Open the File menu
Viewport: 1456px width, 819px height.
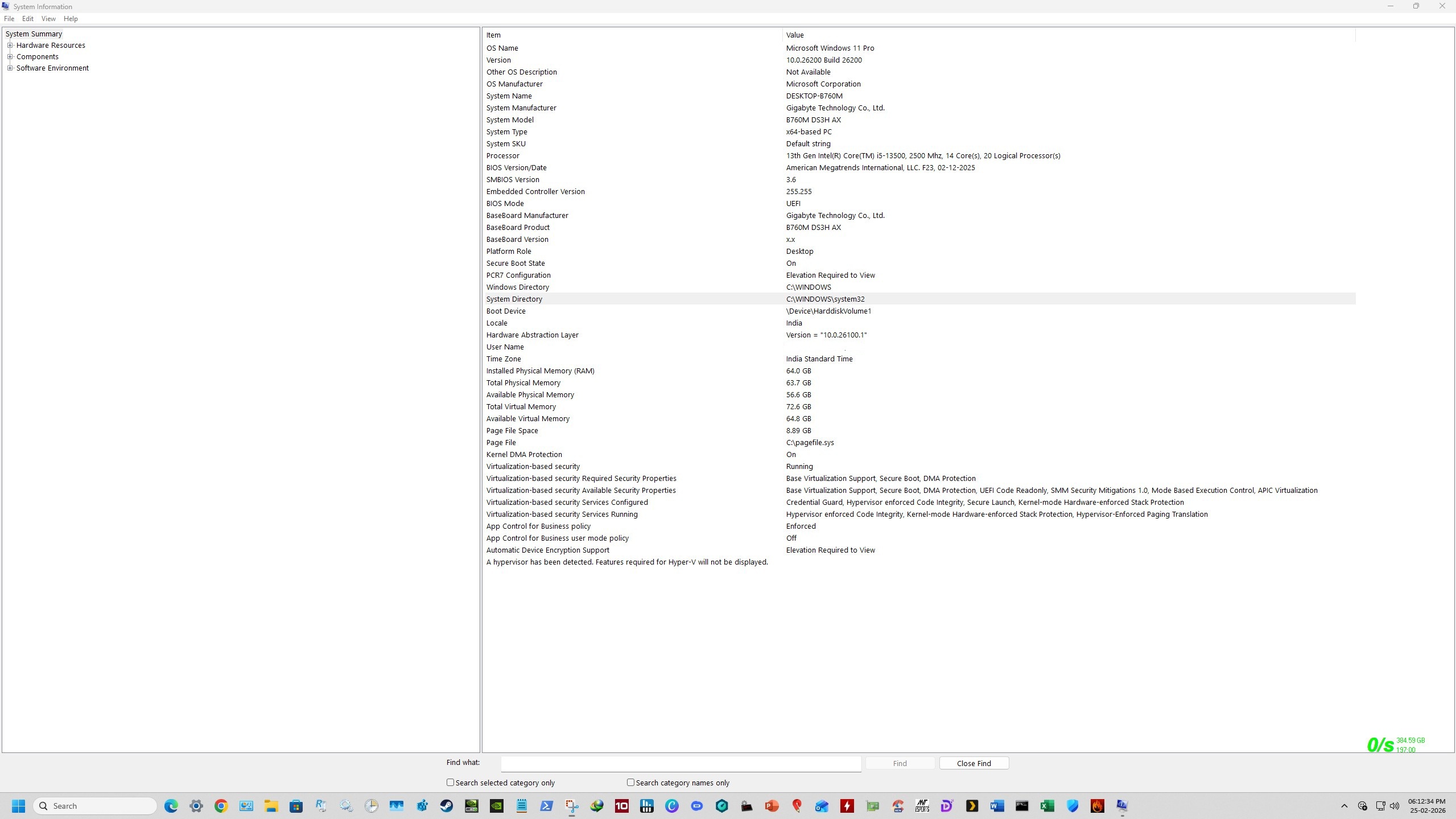[x=9, y=19]
